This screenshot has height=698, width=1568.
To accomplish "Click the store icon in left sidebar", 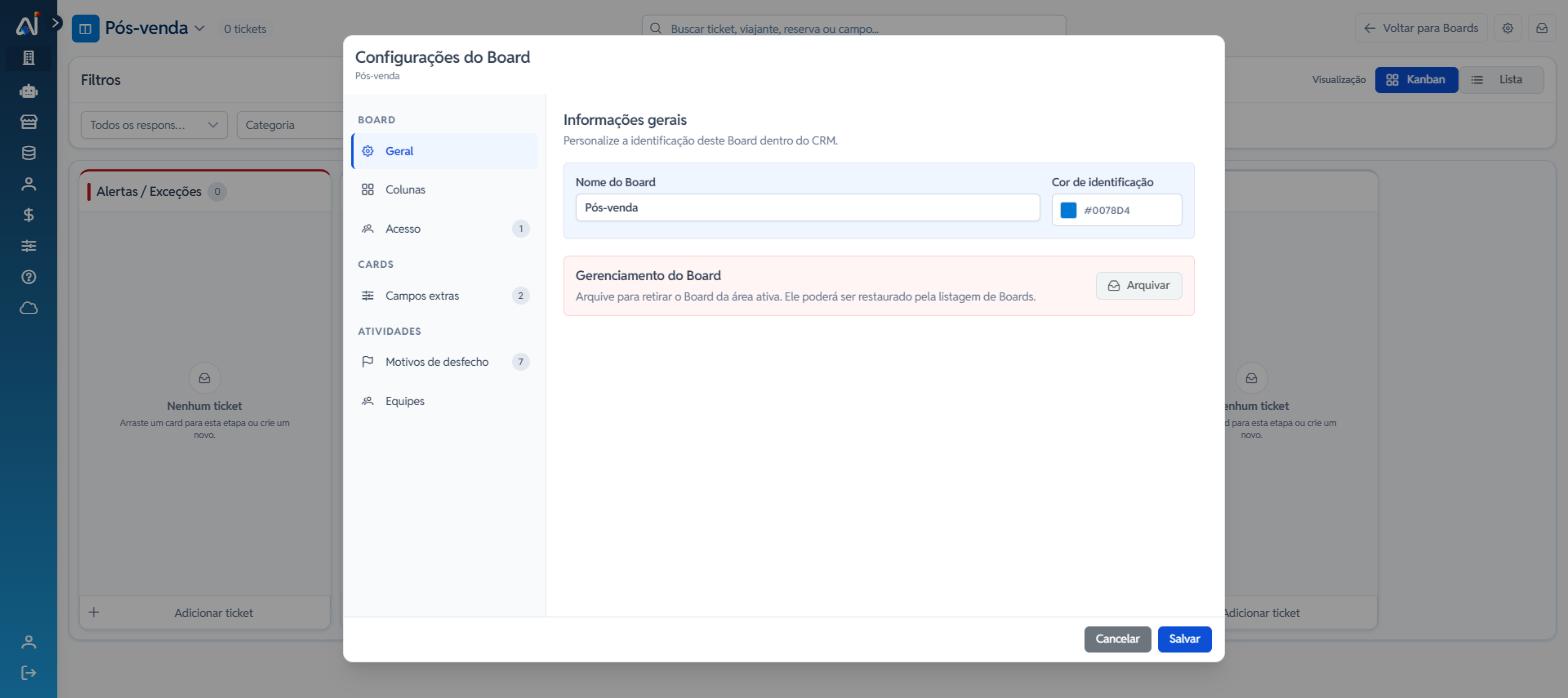I will coord(28,122).
